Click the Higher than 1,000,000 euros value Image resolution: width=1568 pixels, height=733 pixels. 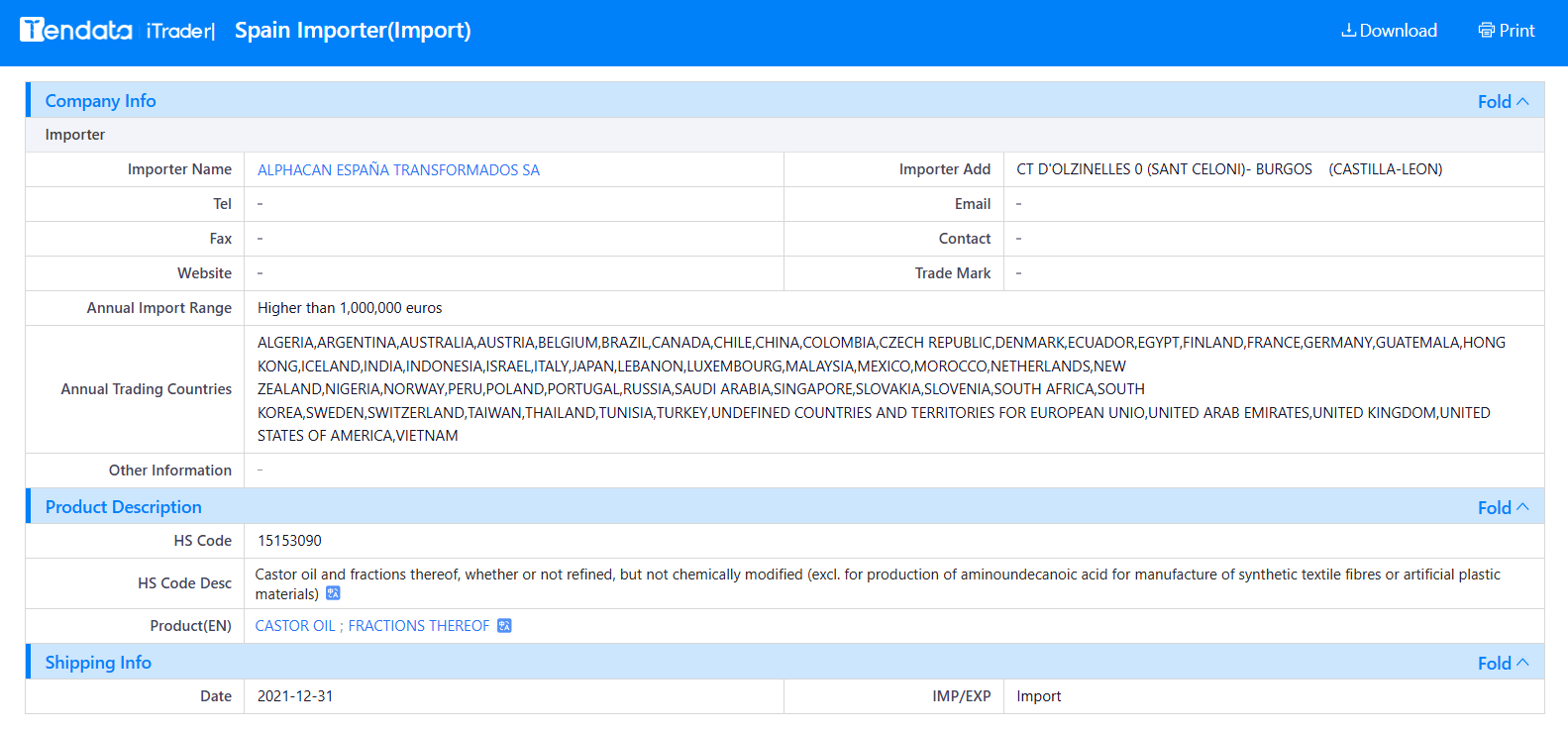pyautogui.click(x=350, y=308)
